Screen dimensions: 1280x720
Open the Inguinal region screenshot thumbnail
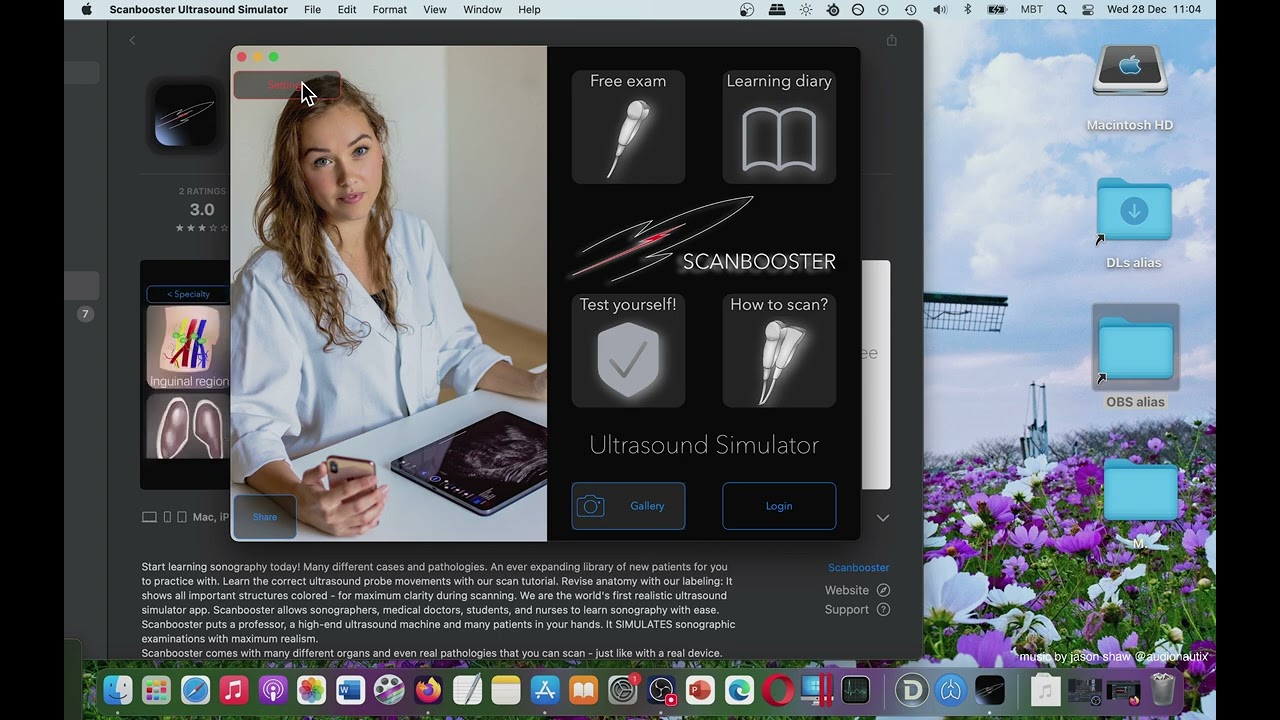coord(189,348)
